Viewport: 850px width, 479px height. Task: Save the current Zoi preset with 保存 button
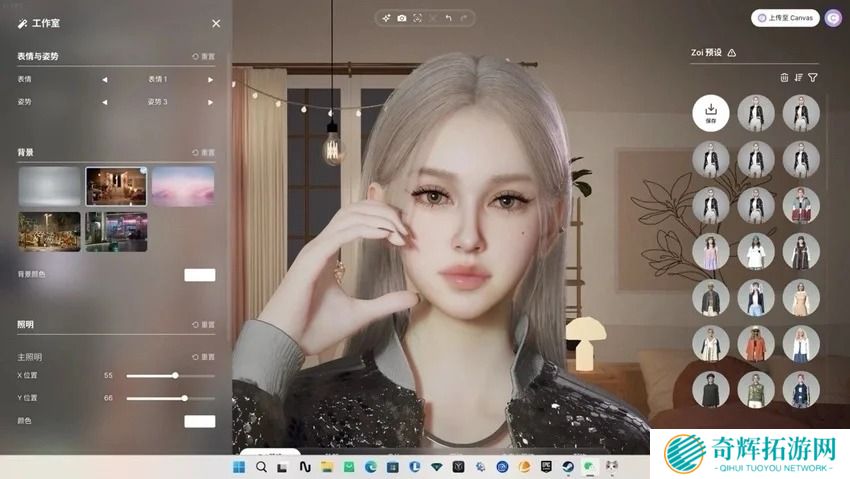[711, 113]
